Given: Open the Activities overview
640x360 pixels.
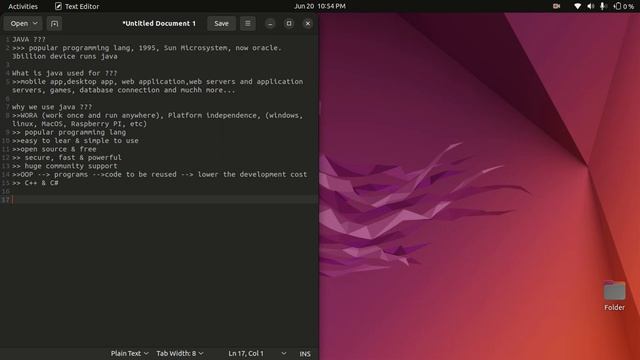Looking at the screenshot, I should coord(23,6).
